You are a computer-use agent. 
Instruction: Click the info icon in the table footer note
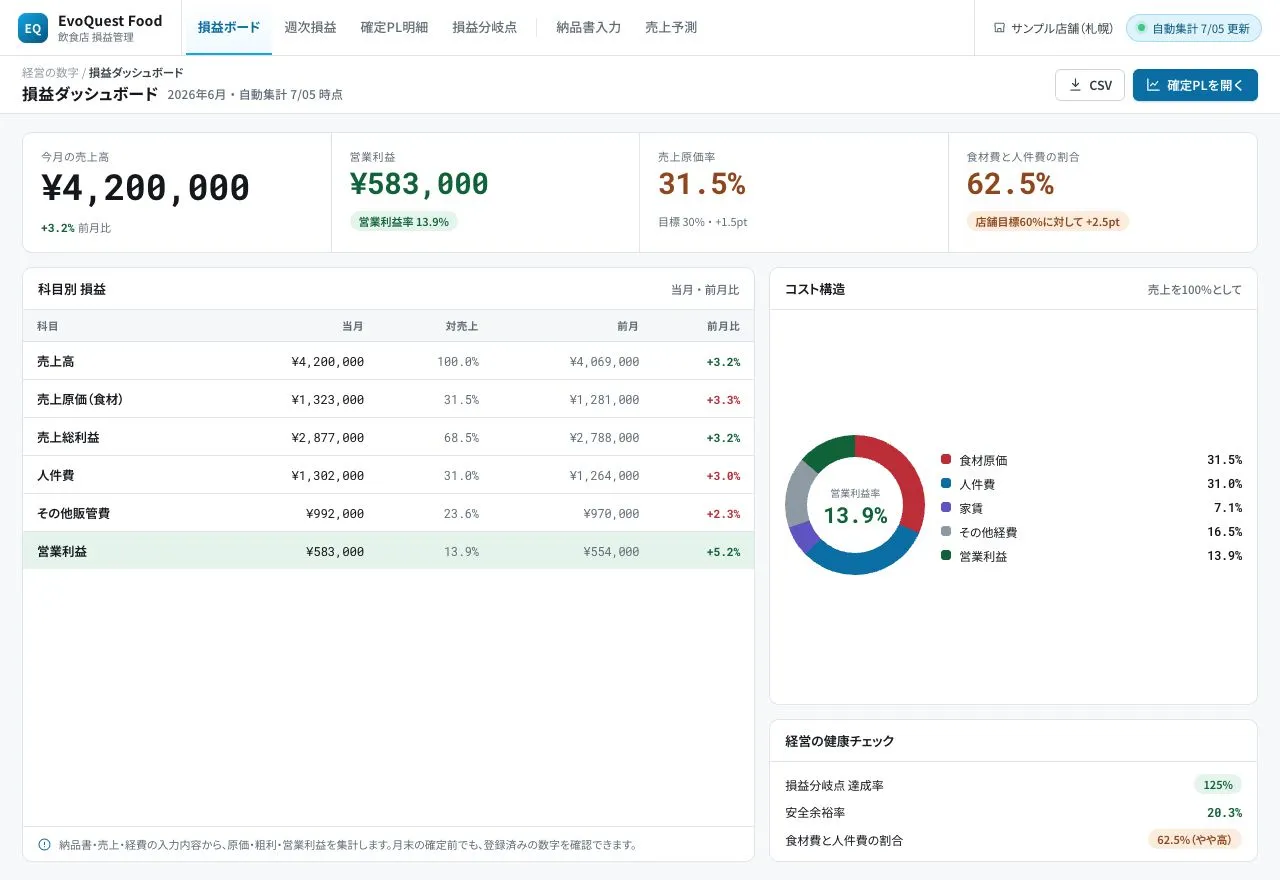tap(44, 844)
